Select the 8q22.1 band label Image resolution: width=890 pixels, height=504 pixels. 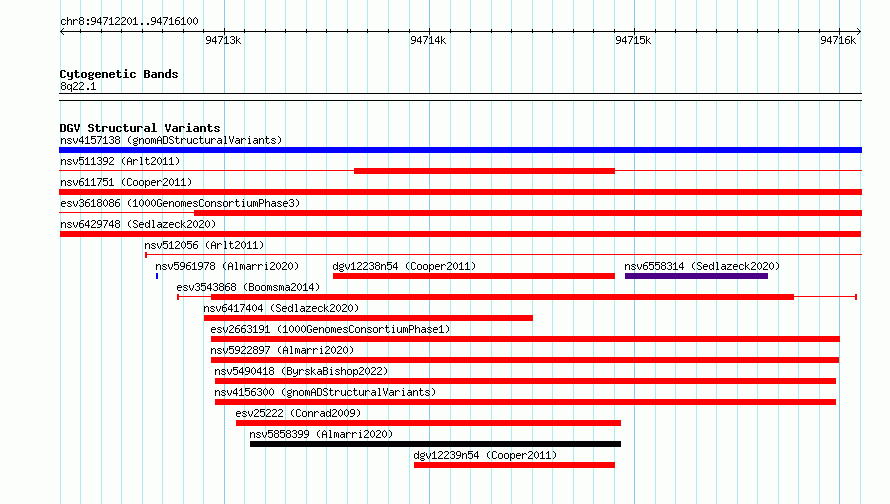coord(78,86)
